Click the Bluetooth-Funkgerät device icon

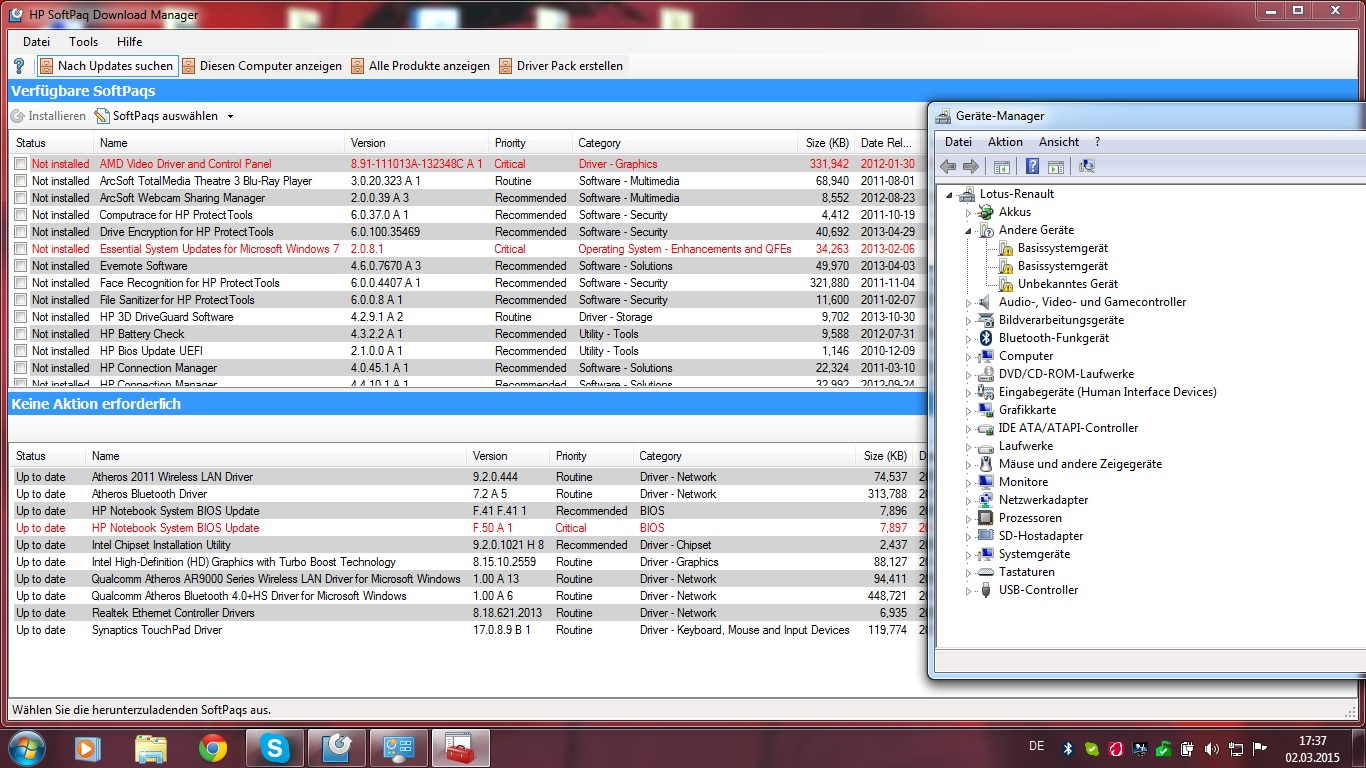click(x=986, y=338)
